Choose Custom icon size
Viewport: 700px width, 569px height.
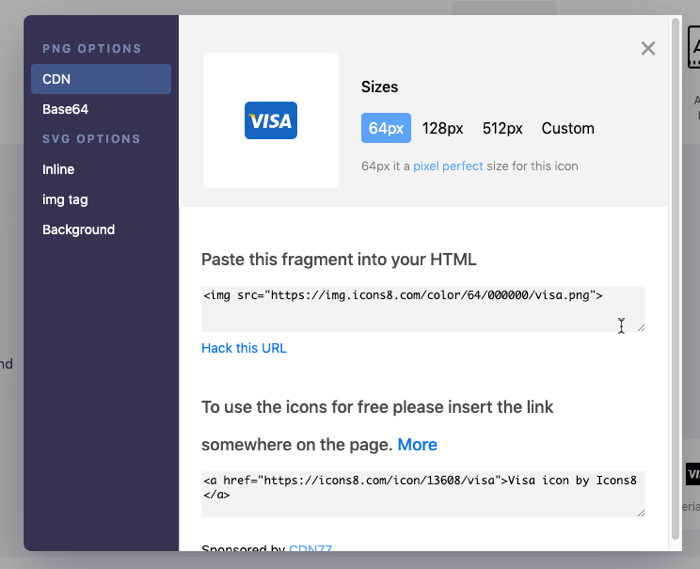[568, 129]
